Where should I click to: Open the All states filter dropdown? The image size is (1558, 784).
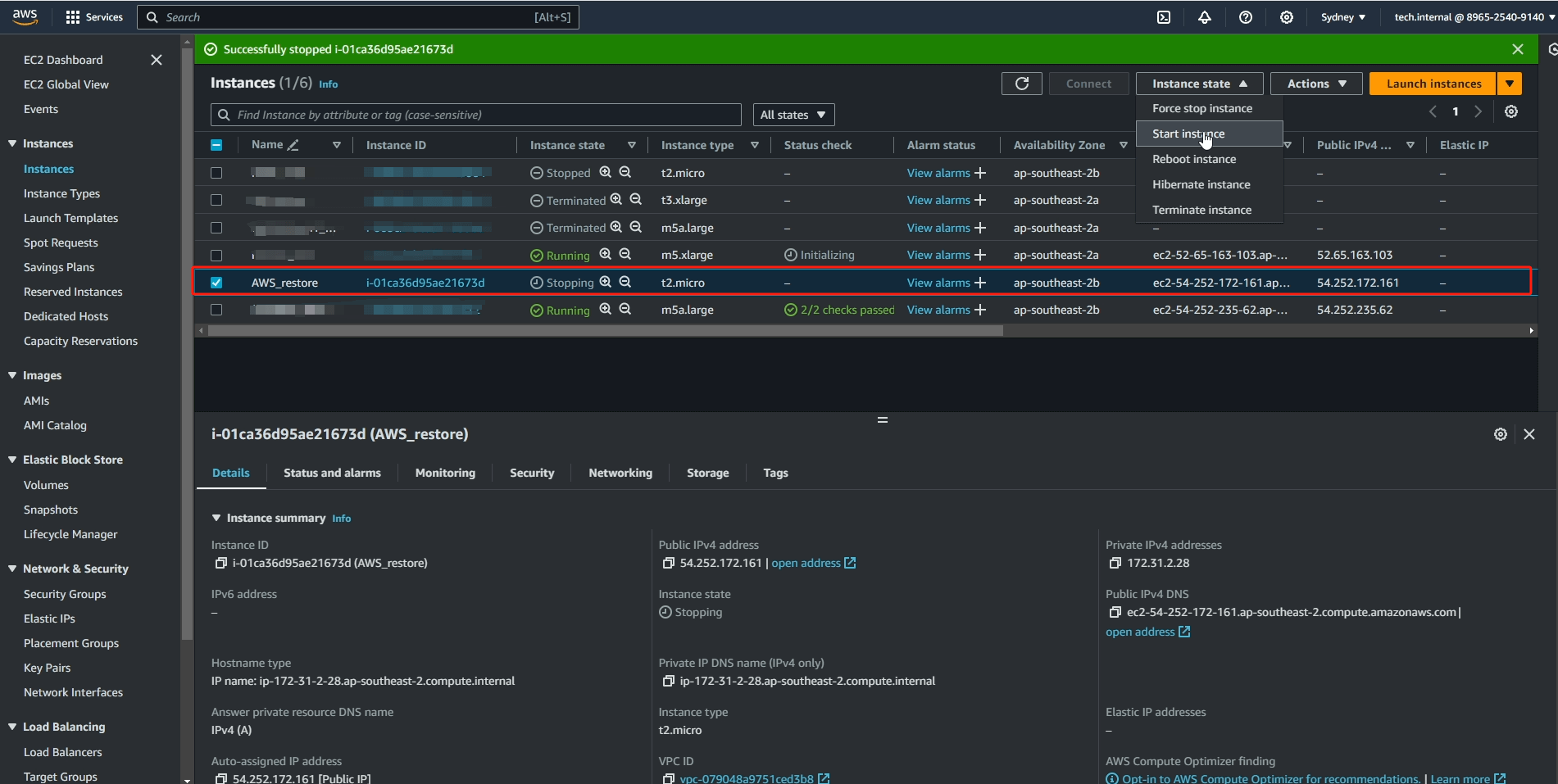793,115
